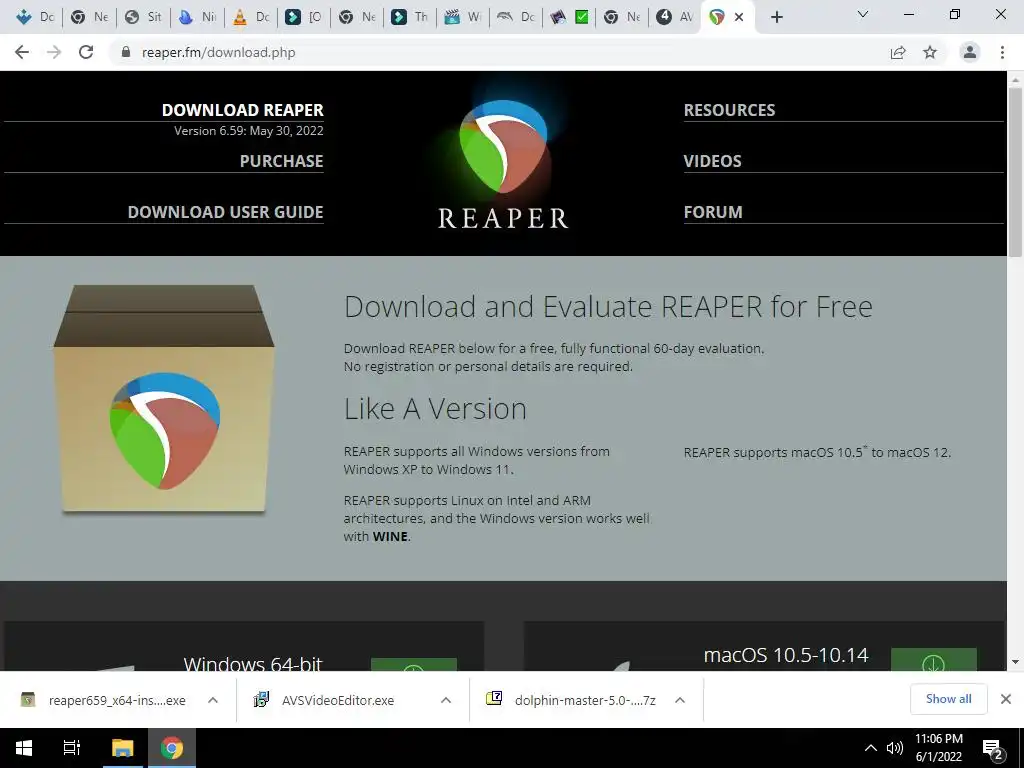This screenshot has width=1024, height=768.
Task: Click the browser forward arrow
Action: (x=54, y=52)
